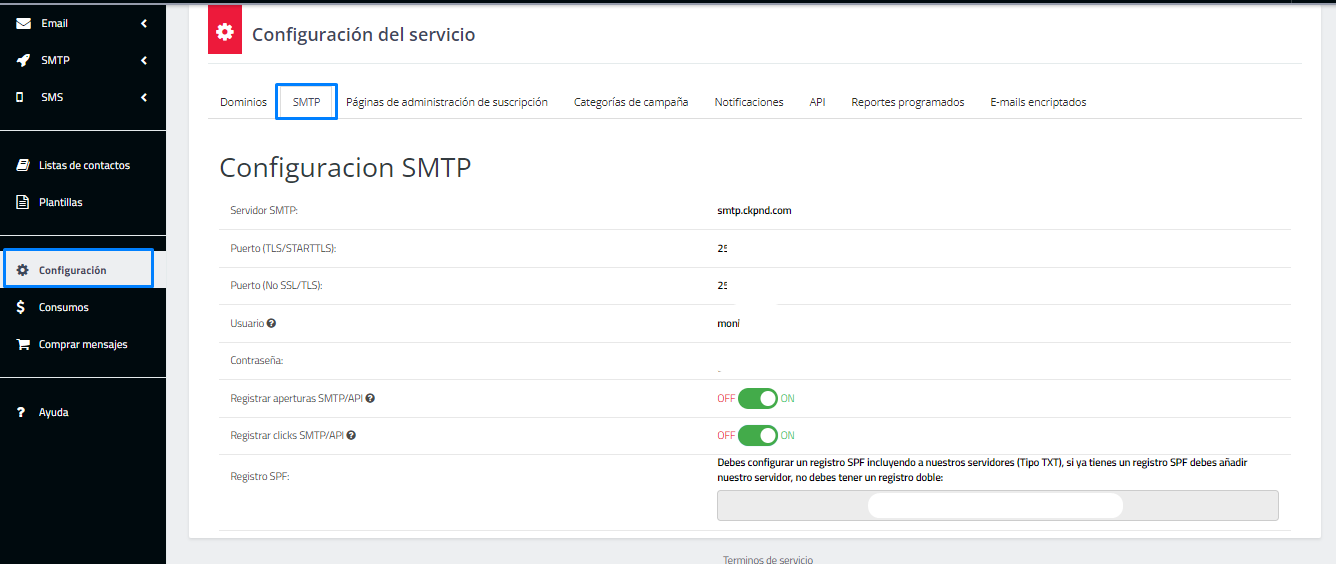Click the Email envelope icon in sidebar

coord(23,23)
